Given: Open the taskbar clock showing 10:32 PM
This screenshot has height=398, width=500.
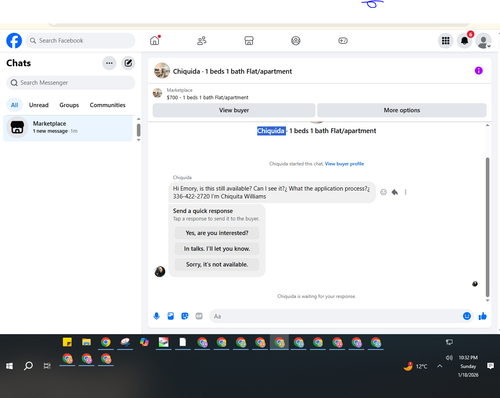Looking at the screenshot, I should click(468, 366).
